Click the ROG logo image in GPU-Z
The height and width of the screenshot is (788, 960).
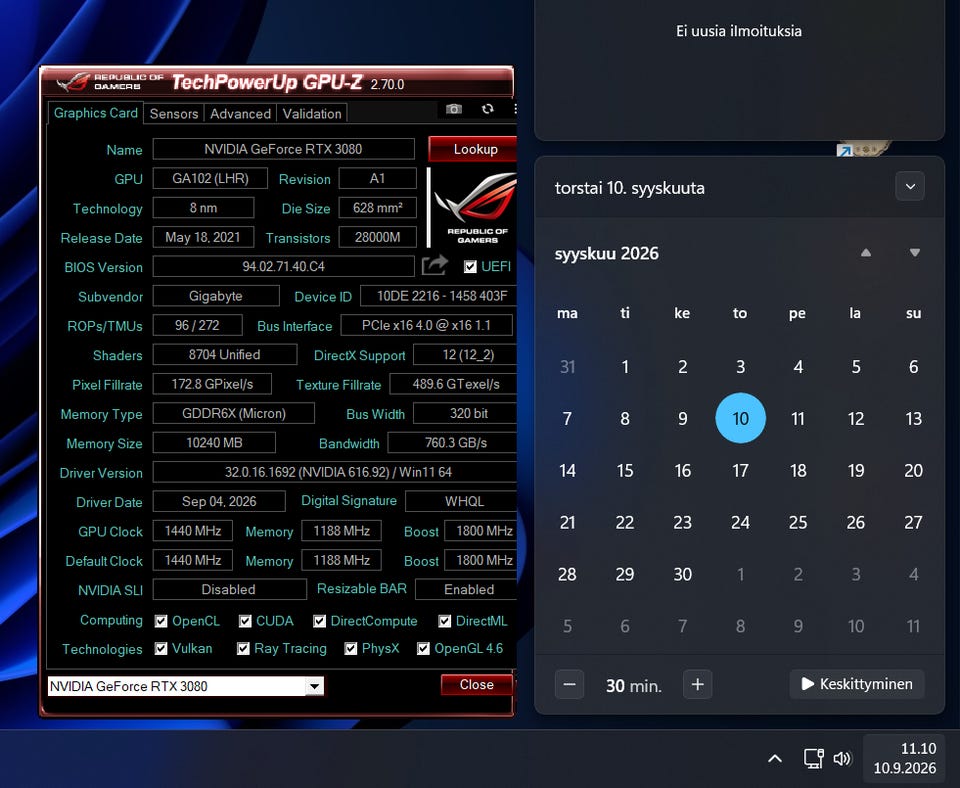474,208
